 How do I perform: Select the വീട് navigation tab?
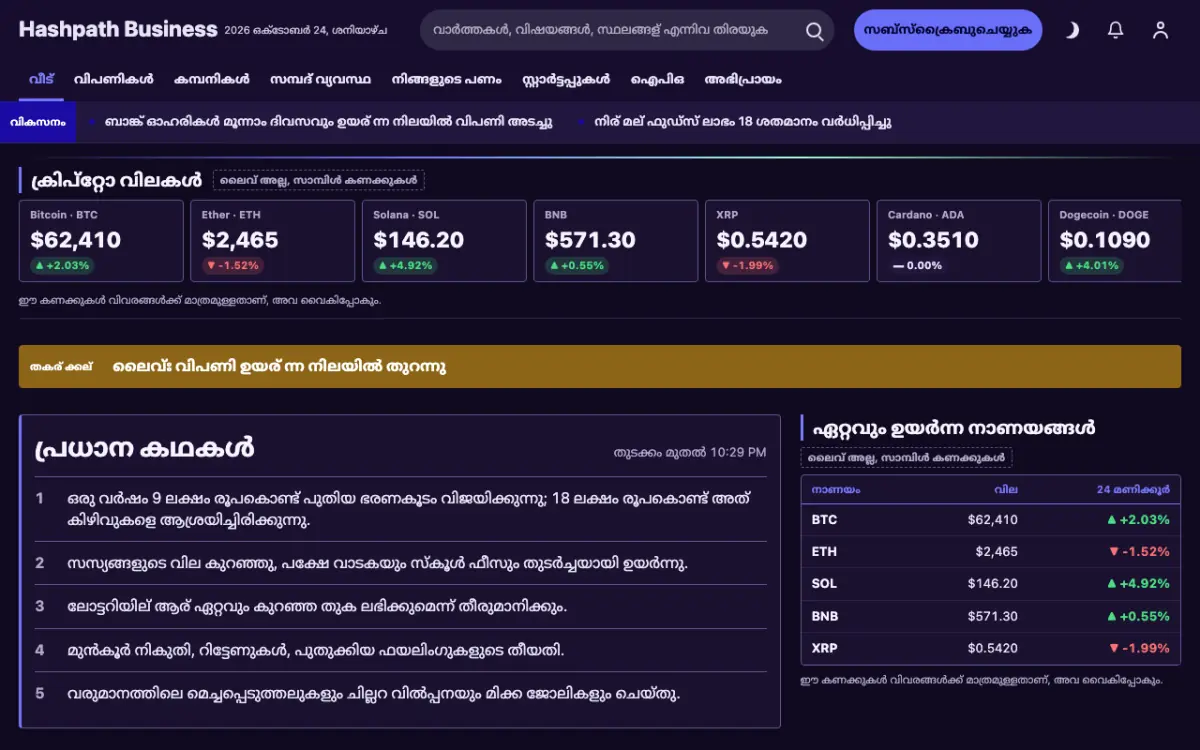41,79
